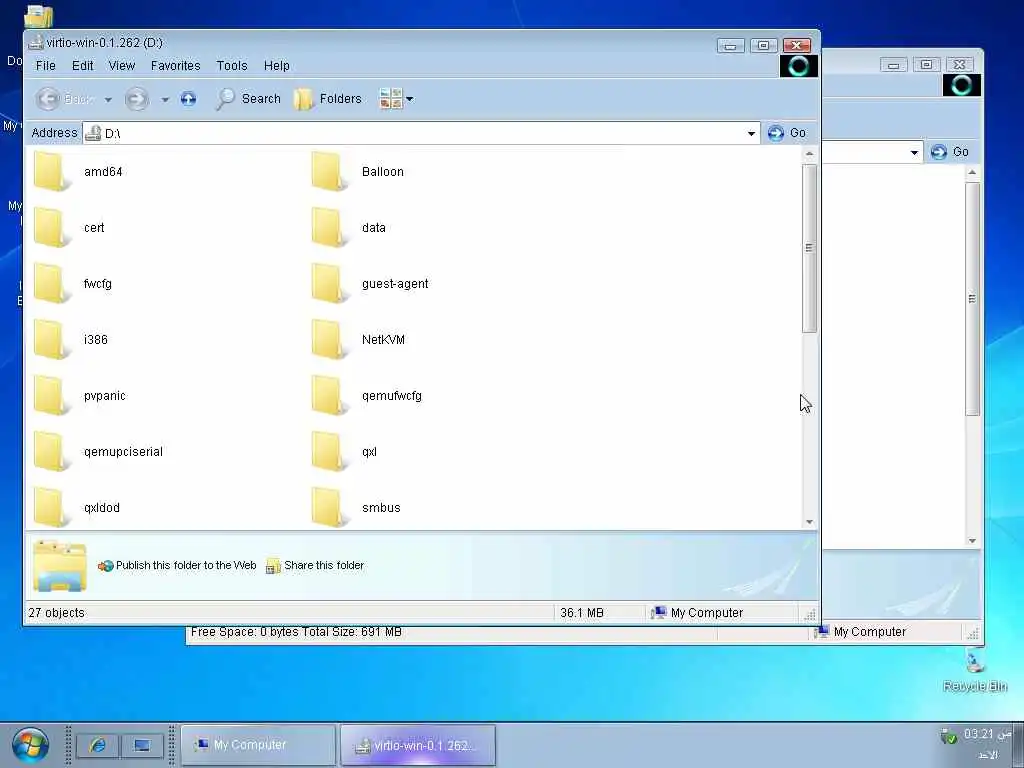
Task: Click the Recycle Bin desktop icon
Action: [974, 670]
